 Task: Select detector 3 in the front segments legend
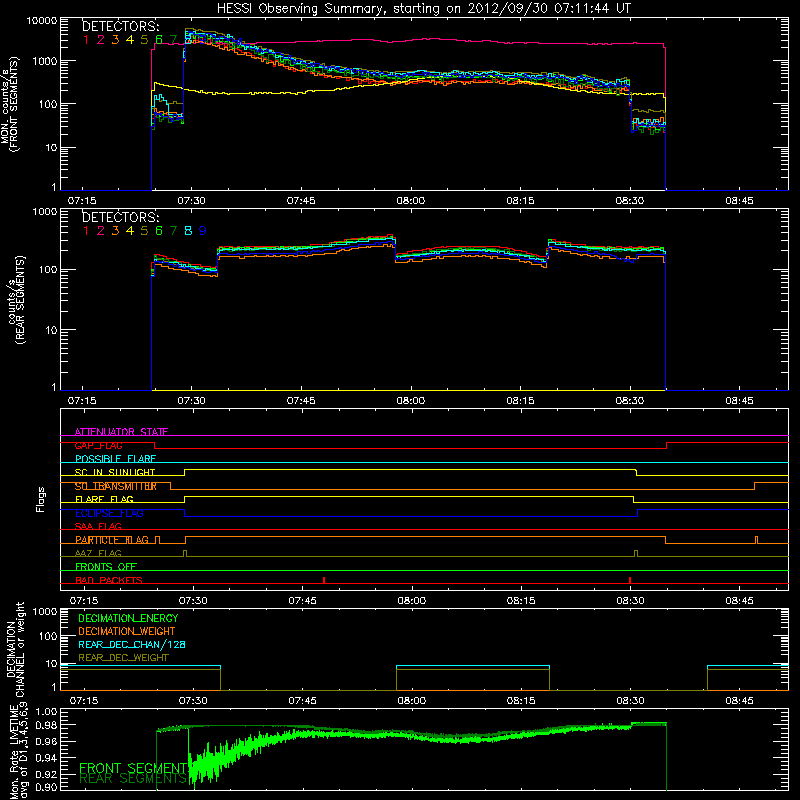115,40
